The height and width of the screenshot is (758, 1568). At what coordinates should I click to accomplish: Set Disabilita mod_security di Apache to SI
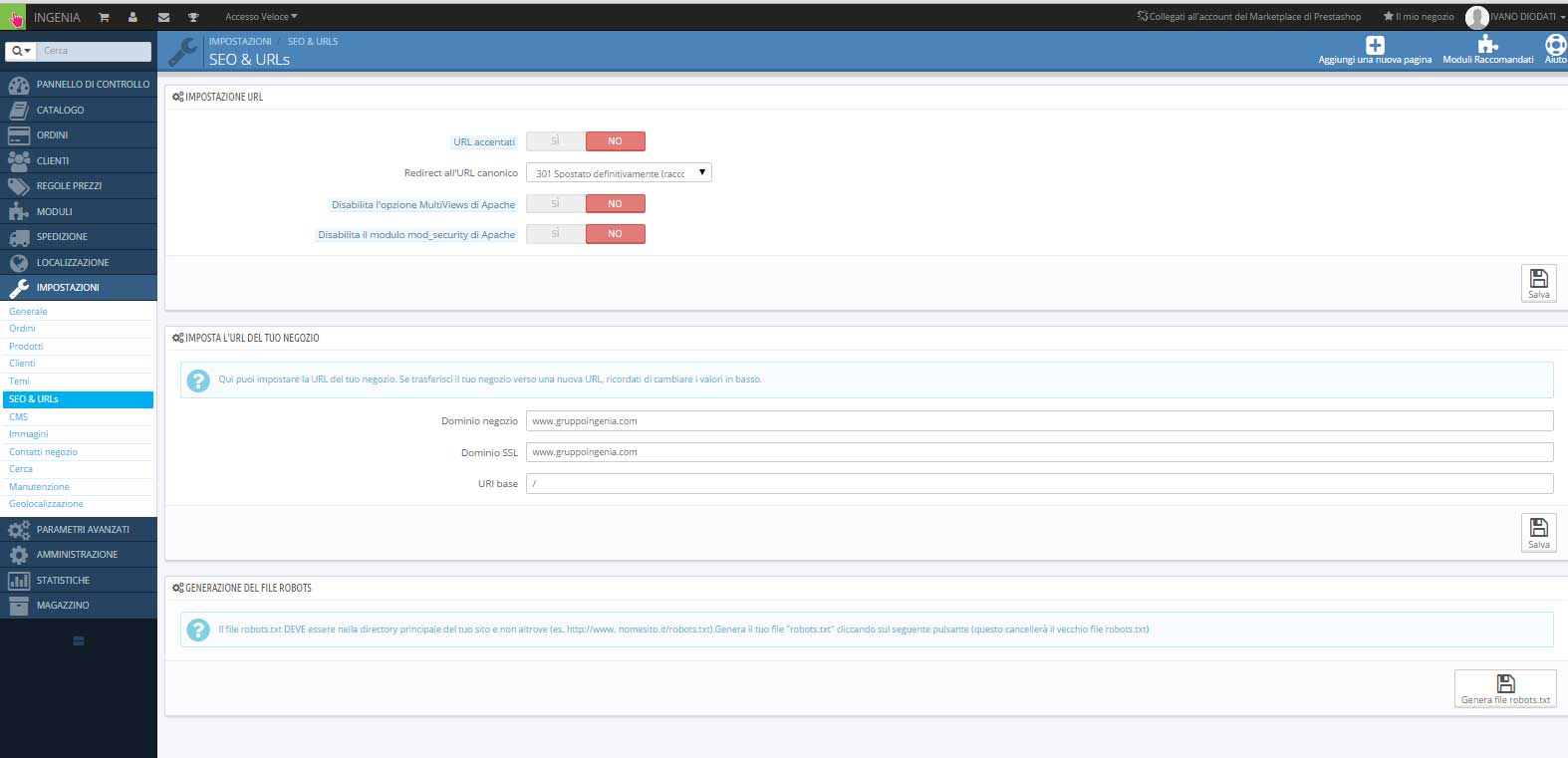tap(556, 234)
